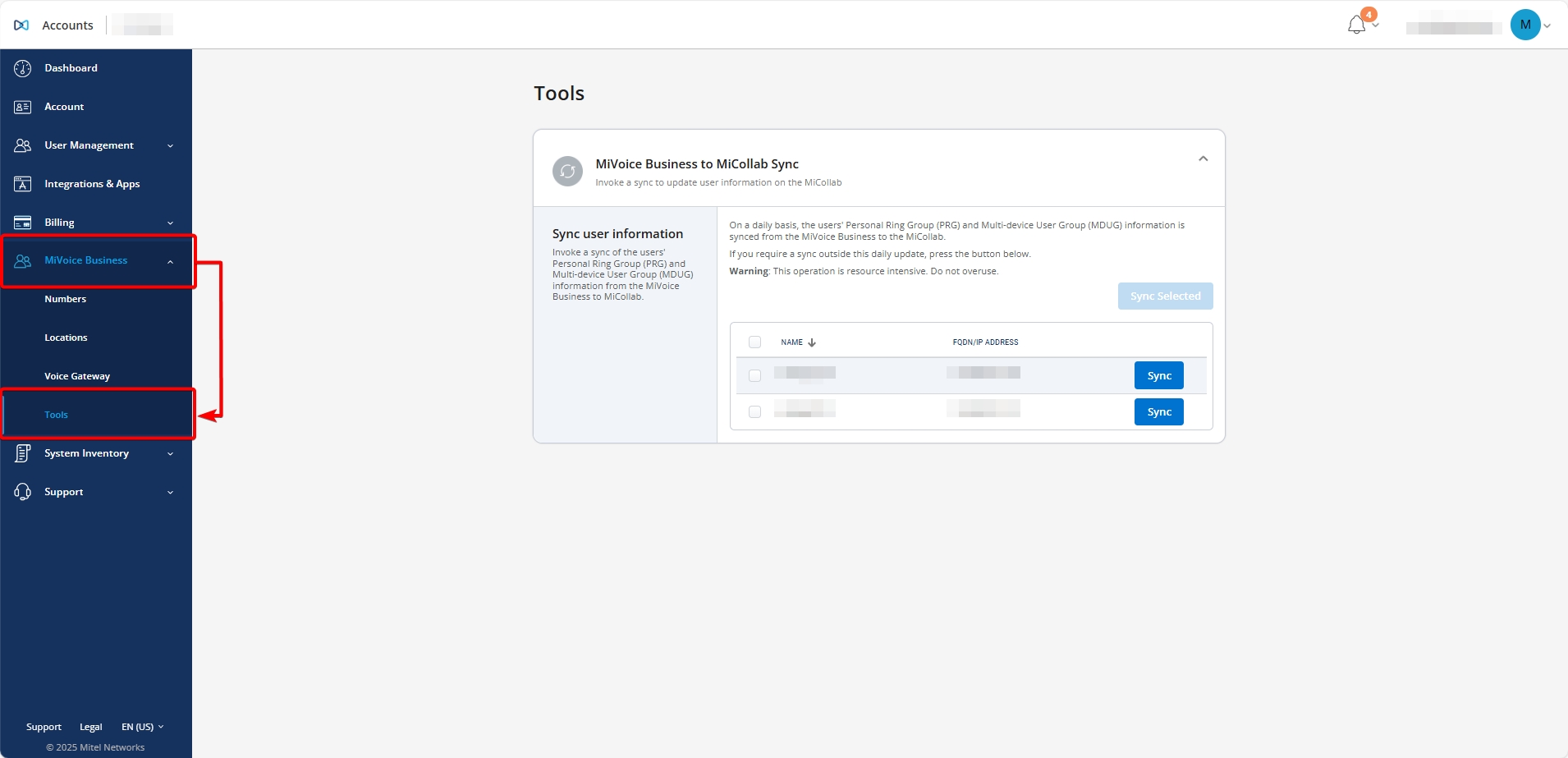Click the Accounts header title
The image size is (1568, 758).
(x=67, y=25)
